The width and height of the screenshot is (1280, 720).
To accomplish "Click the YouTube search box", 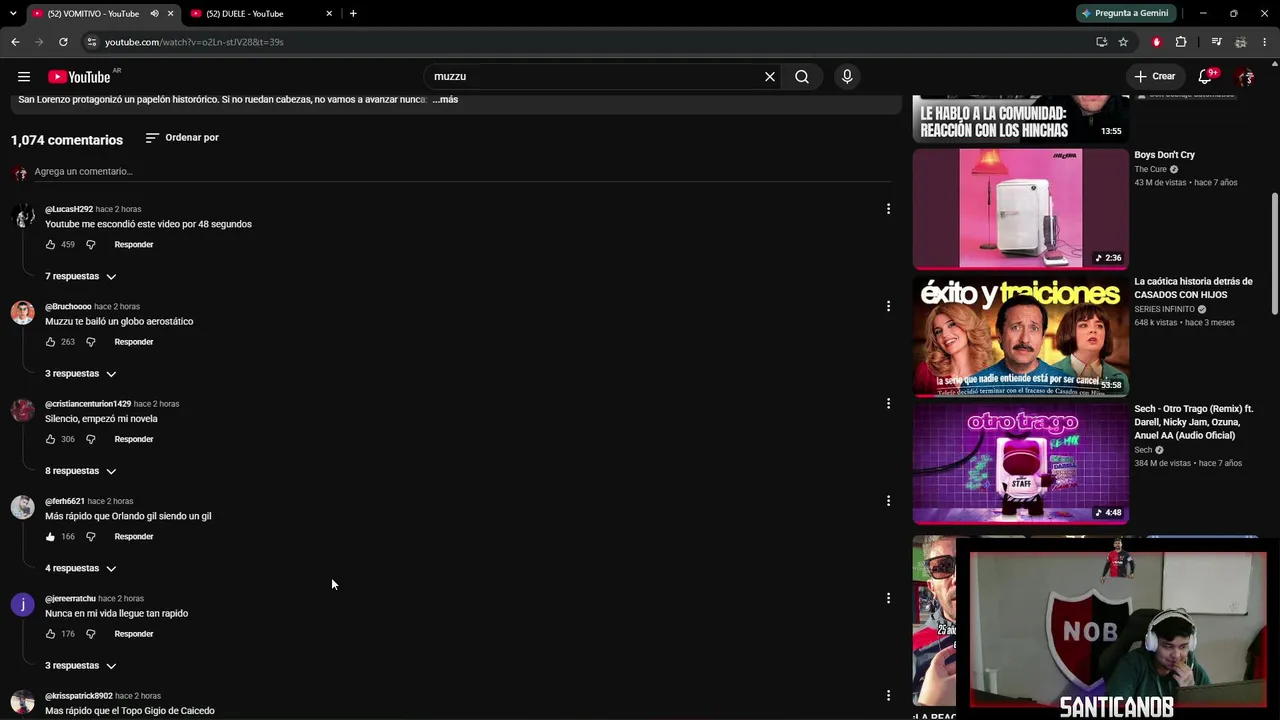I will (x=595, y=77).
